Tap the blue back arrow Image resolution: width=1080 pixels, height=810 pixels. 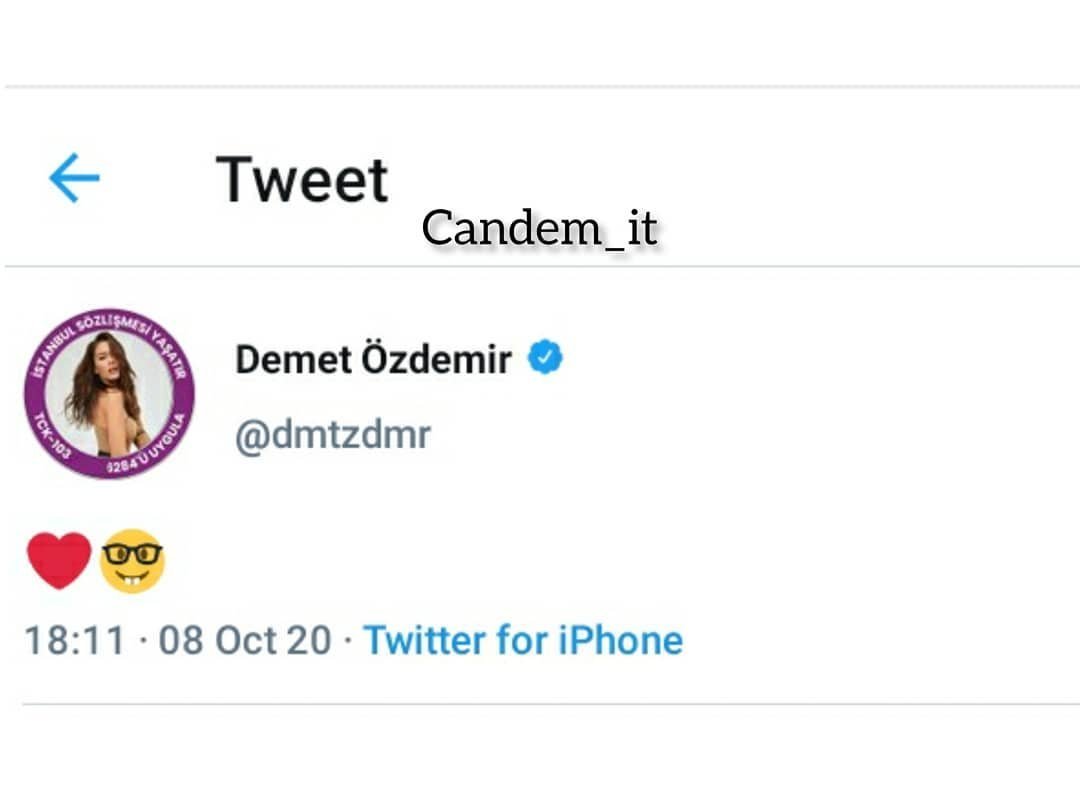[x=74, y=179]
